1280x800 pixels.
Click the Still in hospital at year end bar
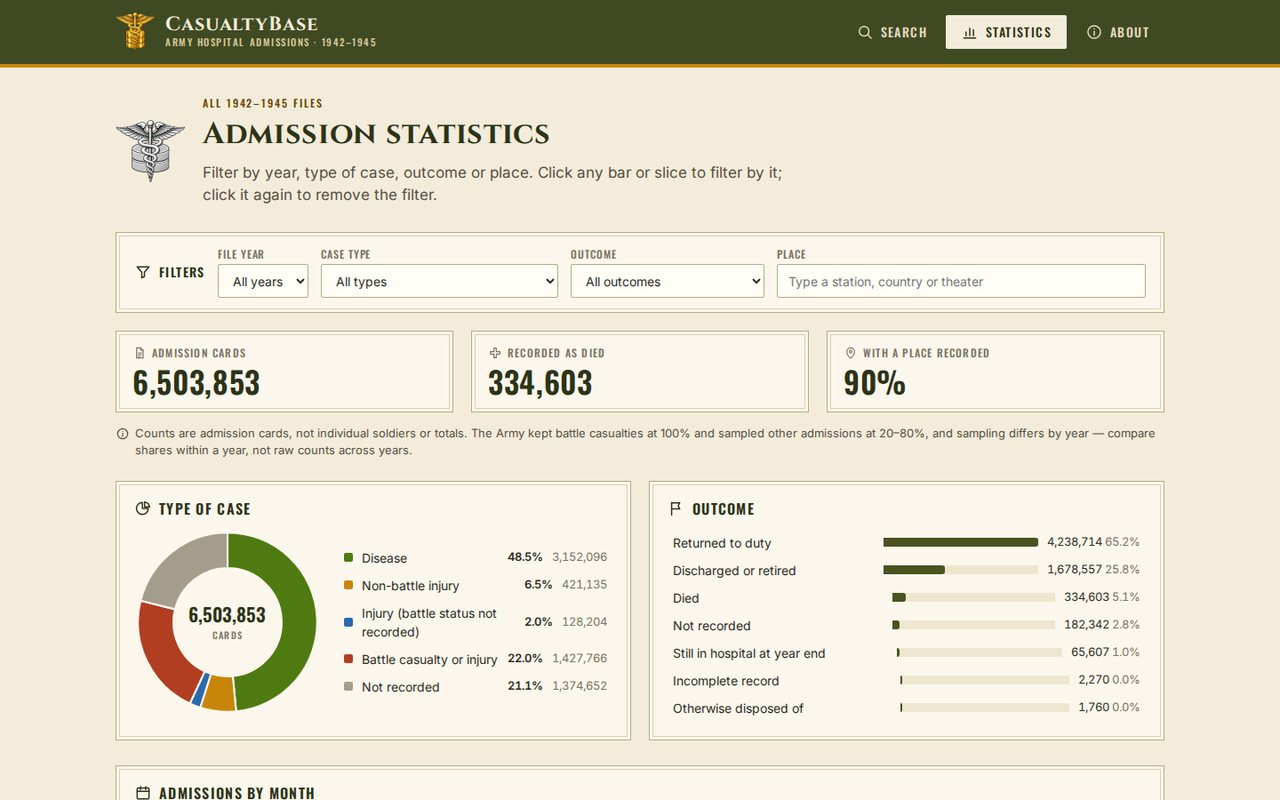979,652
